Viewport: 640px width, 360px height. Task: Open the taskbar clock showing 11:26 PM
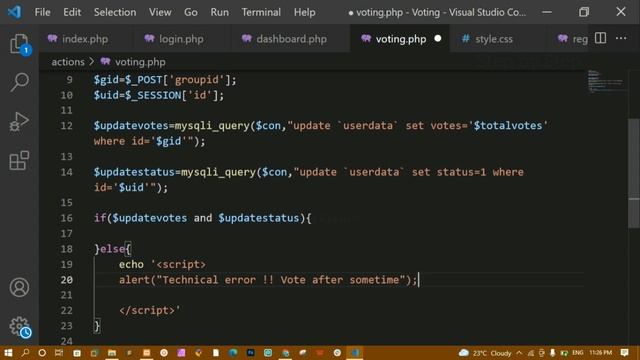[x=600, y=353]
